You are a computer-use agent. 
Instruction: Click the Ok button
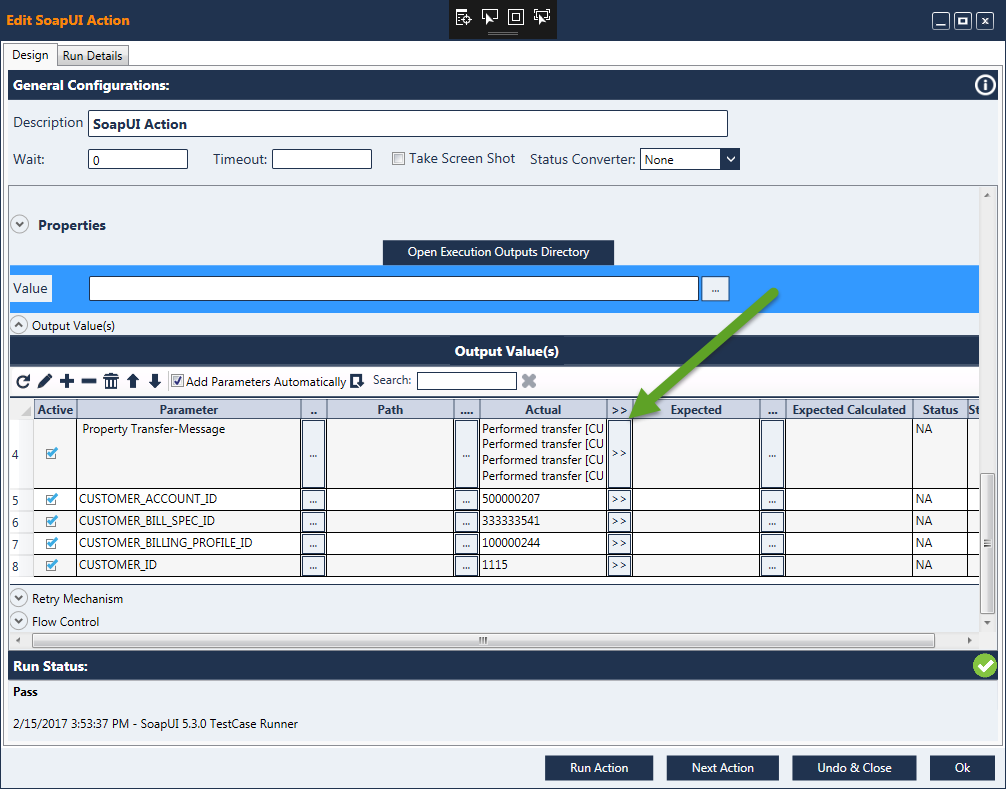(962, 768)
